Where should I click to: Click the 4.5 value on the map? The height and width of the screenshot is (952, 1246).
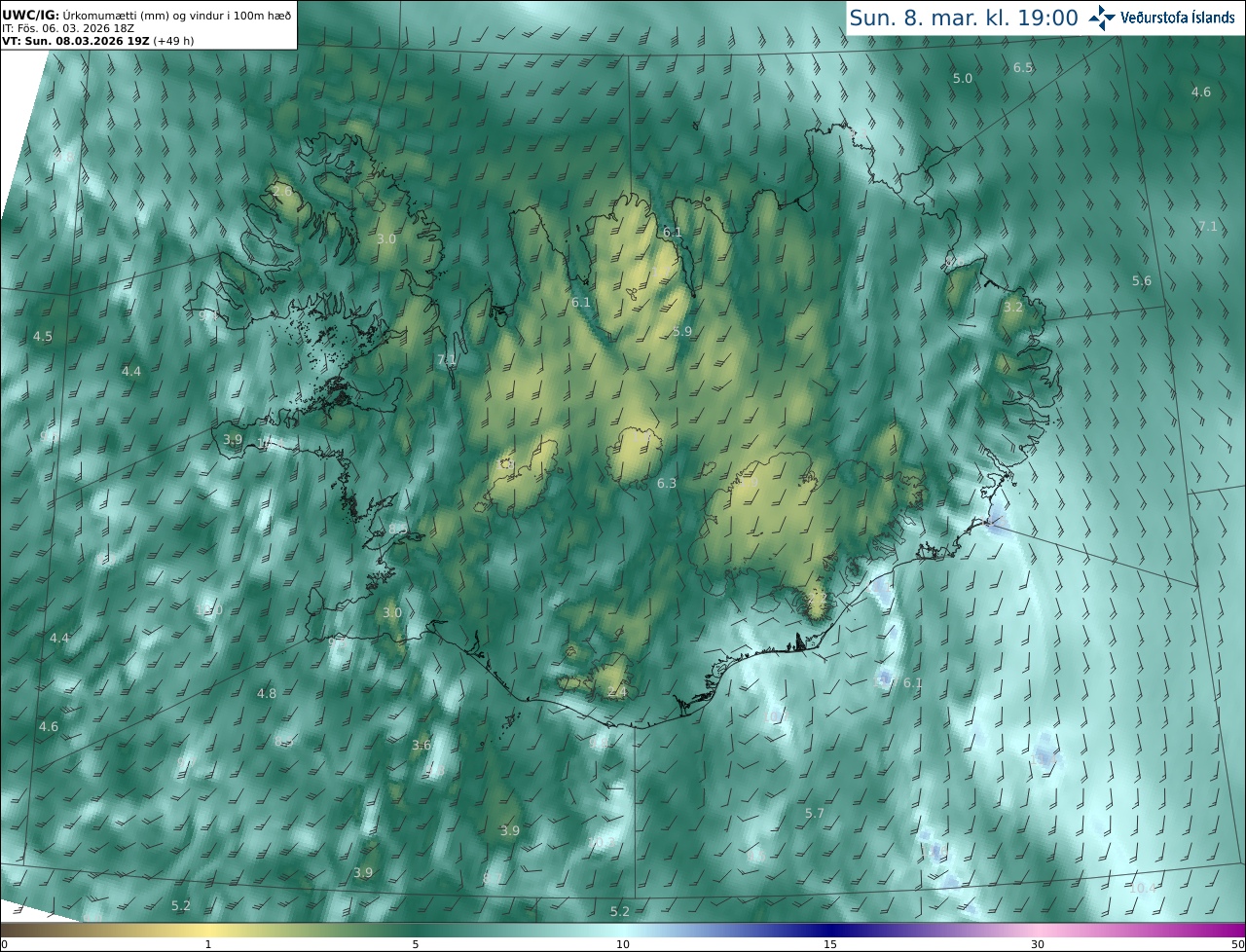click(43, 336)
